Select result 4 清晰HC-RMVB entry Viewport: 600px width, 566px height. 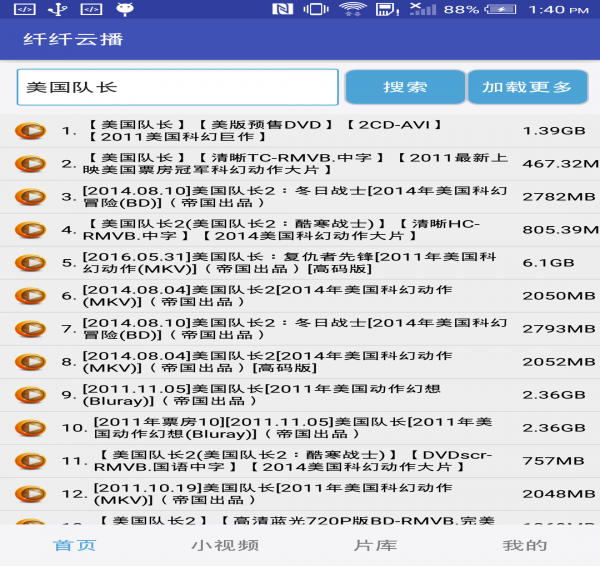(281, 230)
